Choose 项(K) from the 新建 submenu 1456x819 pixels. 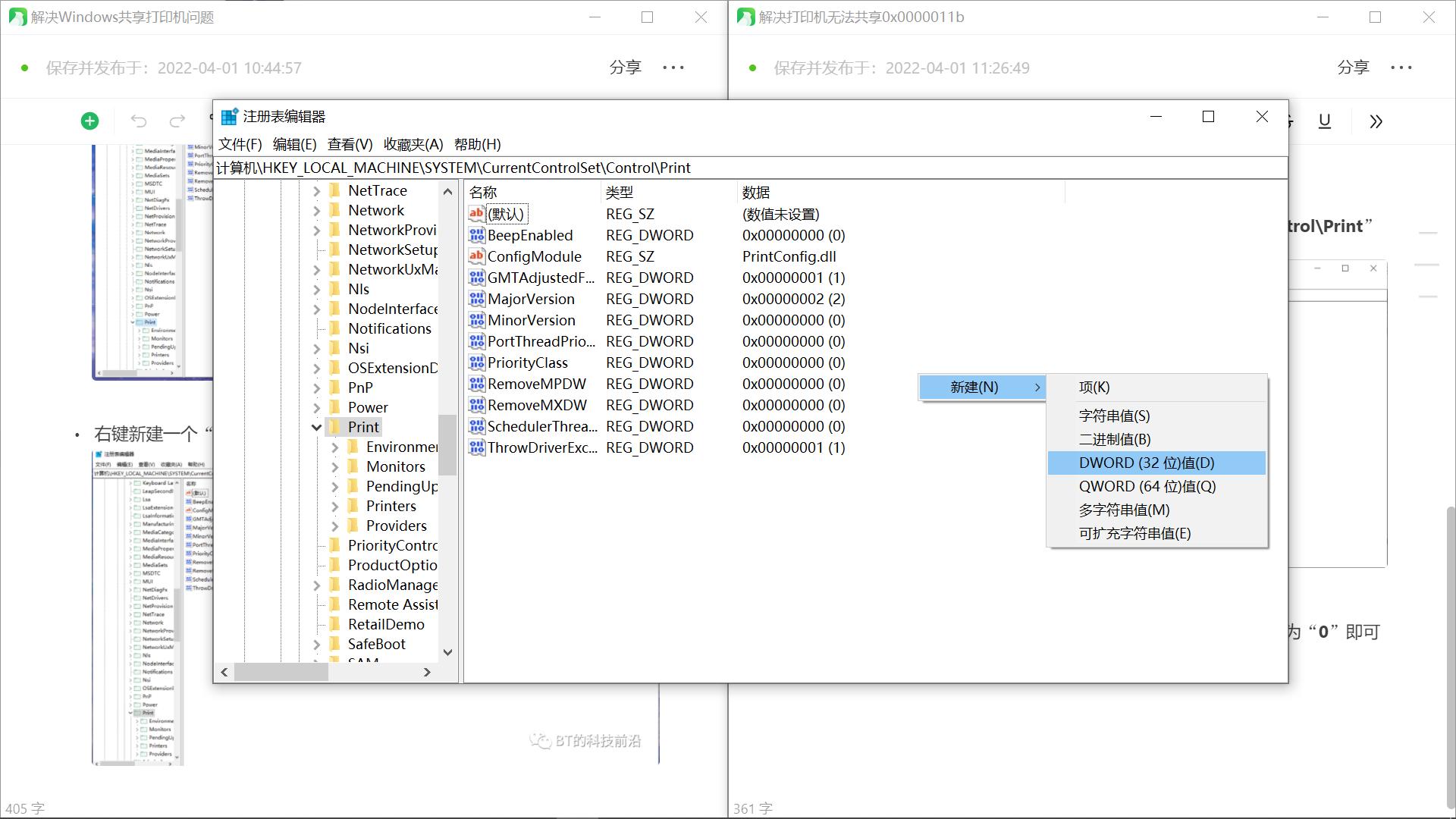pos(1094,387)
